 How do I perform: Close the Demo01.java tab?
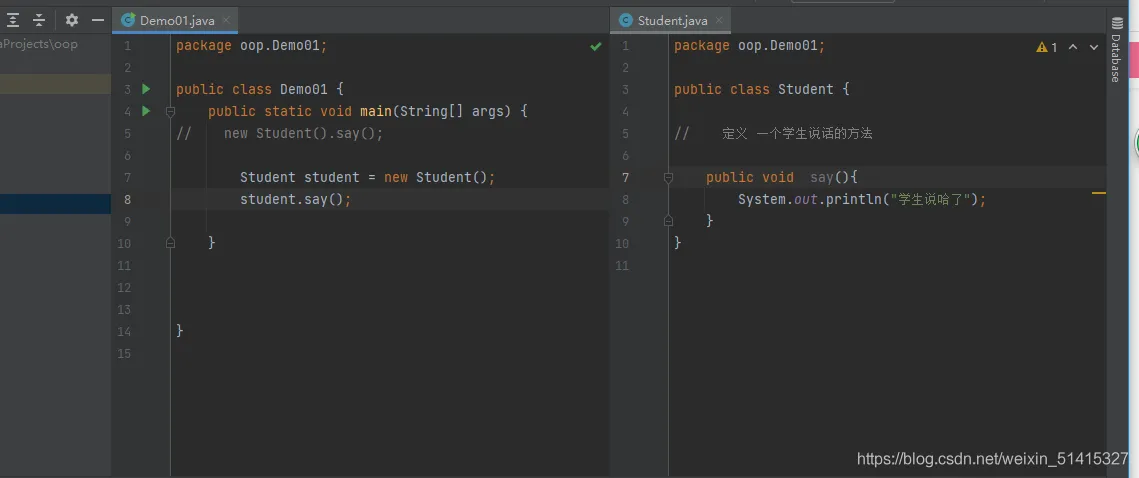[x=227, y=20]
